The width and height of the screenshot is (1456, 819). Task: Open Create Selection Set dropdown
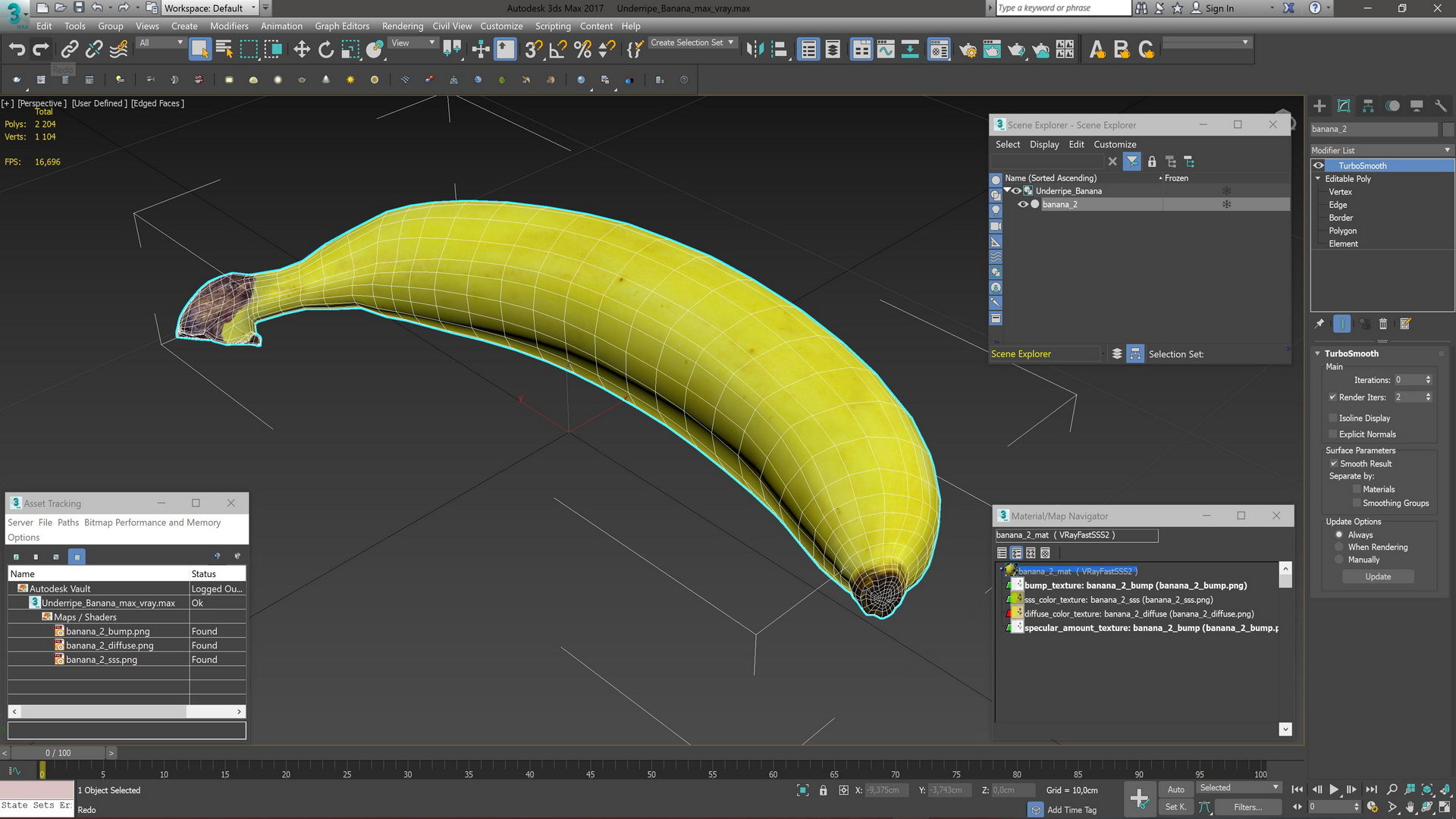[692, 42]
